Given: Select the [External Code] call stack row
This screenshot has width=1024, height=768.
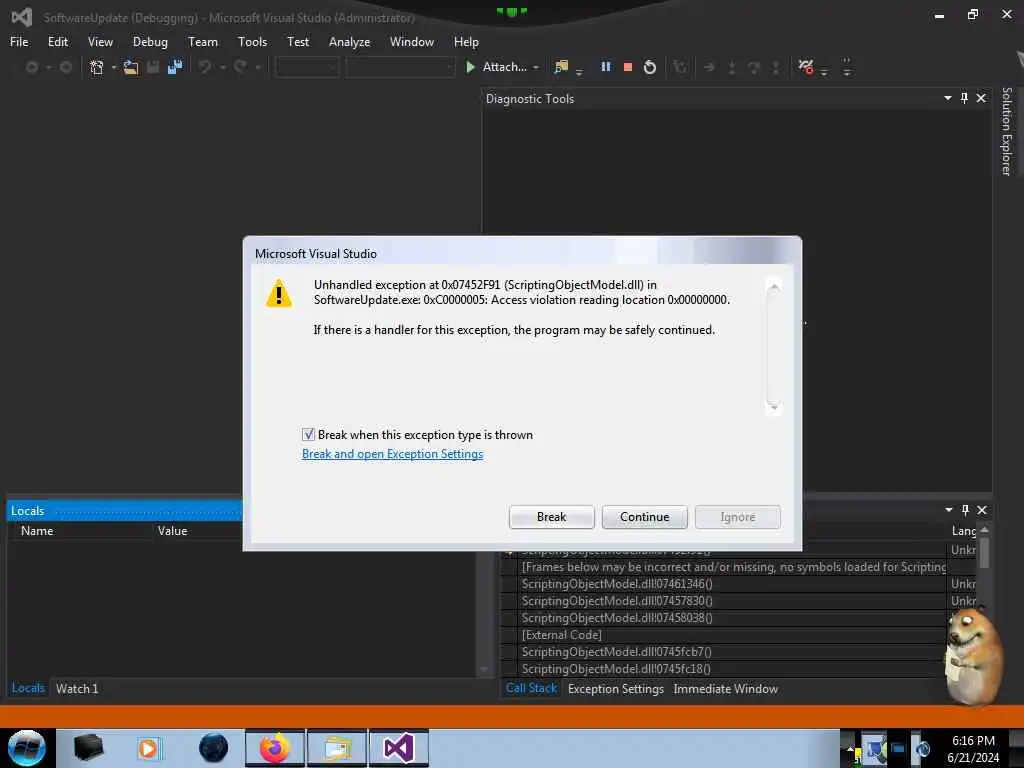Looking at the screenshot, I should [562, 635].
